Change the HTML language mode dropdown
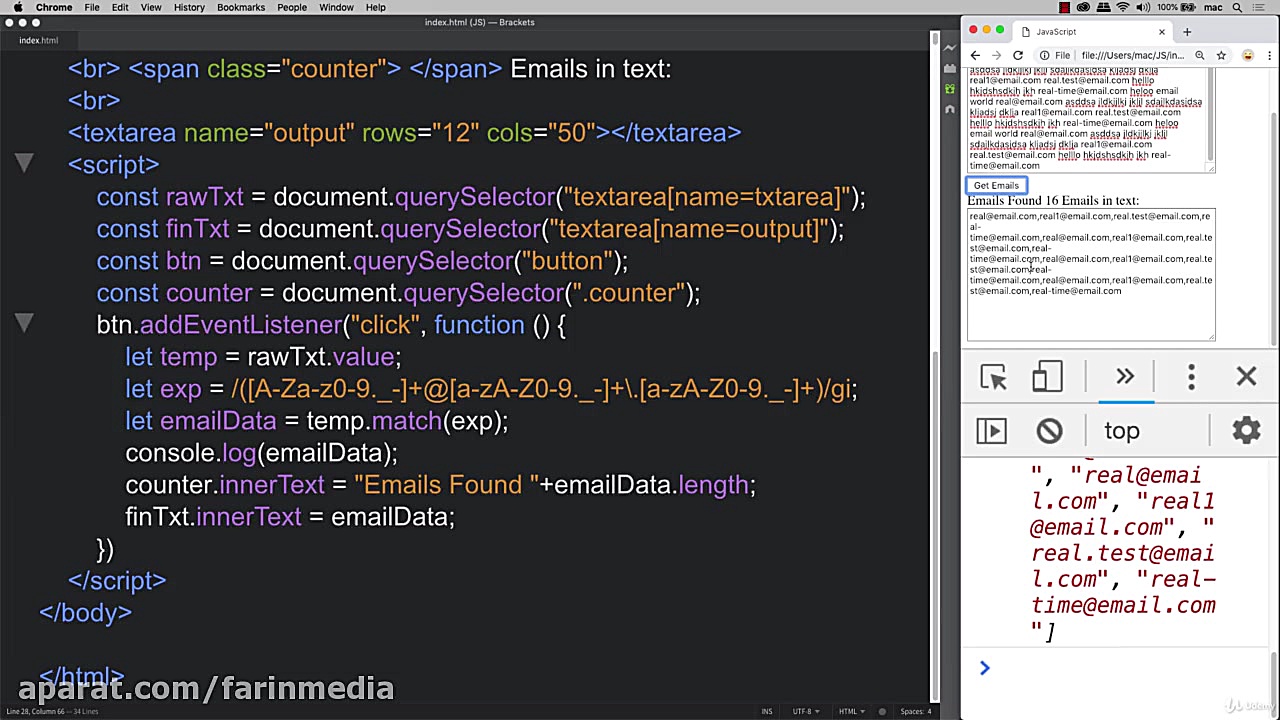The height and width of the screenshot is (720, 1280). 850,711
